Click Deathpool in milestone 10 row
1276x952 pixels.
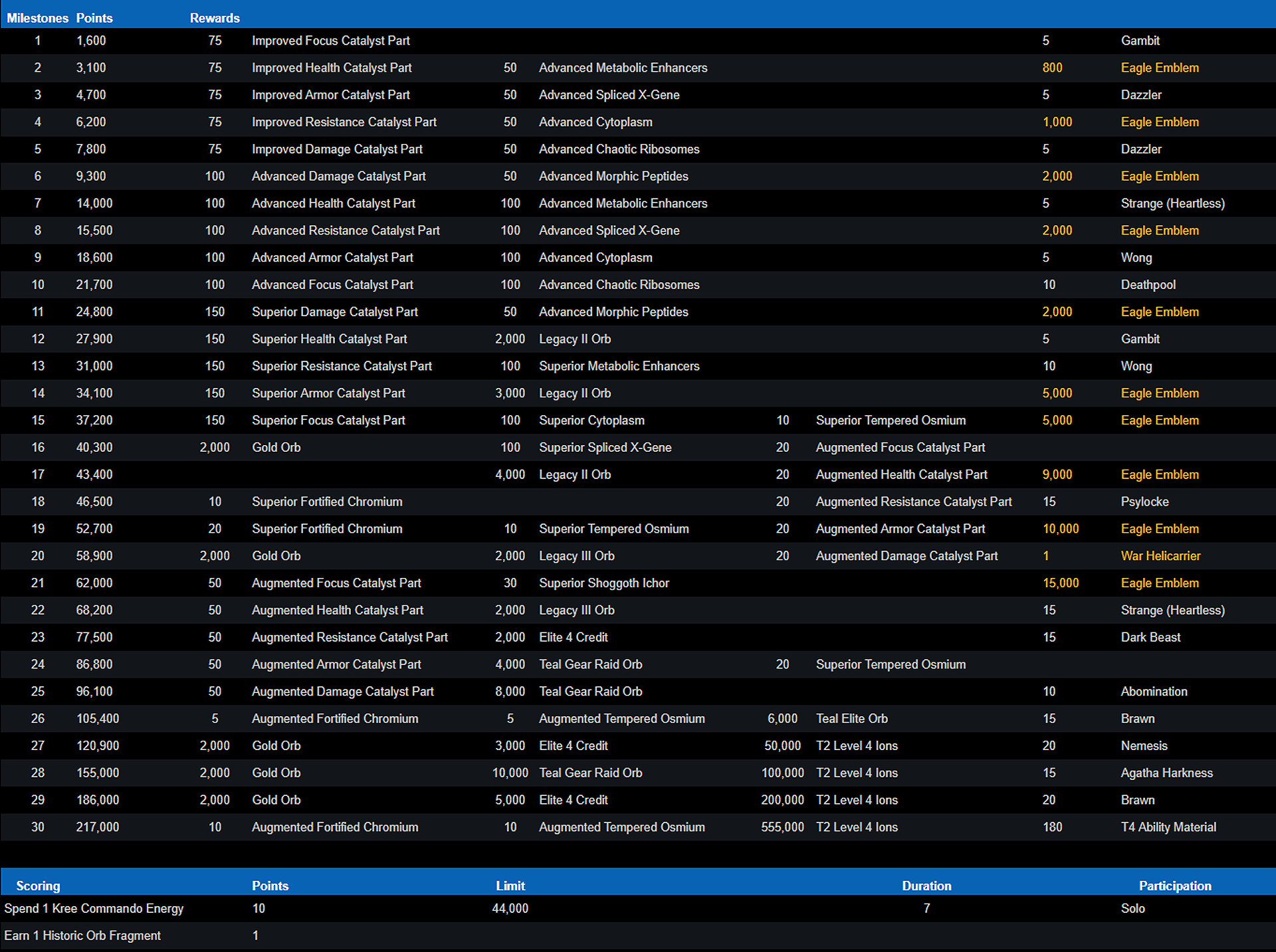[1148, 285]
